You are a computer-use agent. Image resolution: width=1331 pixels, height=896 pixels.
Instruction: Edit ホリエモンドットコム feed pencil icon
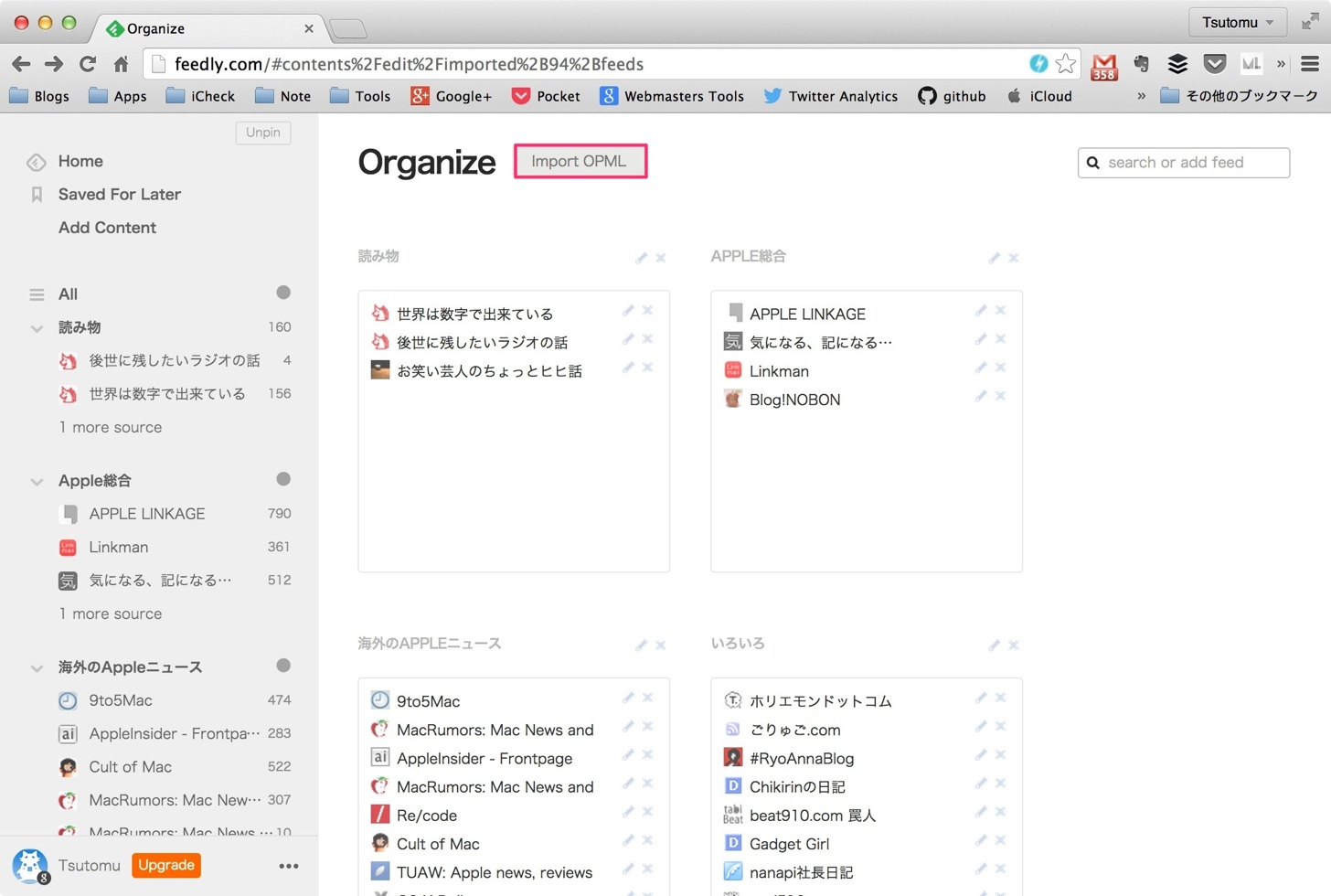981,698
